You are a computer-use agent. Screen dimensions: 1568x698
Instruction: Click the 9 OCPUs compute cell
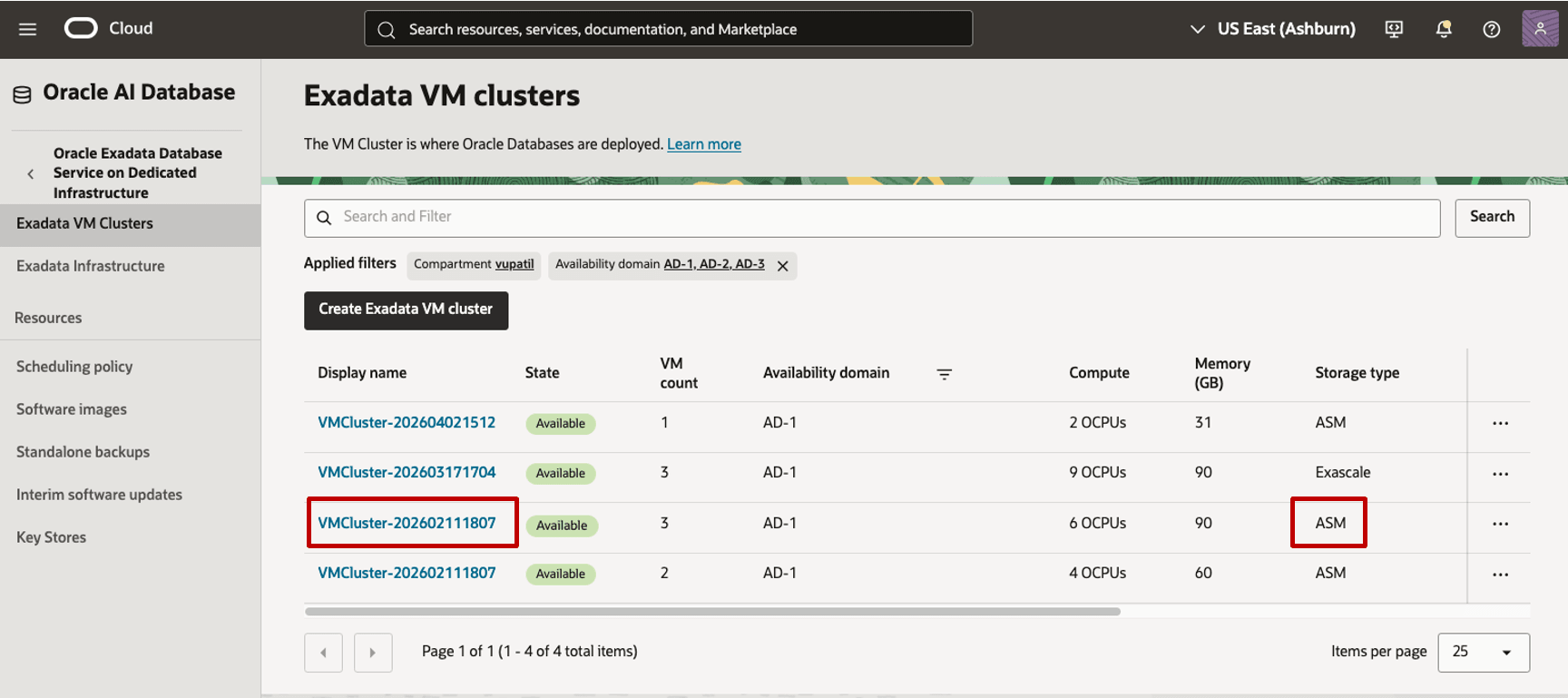coord(1097,473)
